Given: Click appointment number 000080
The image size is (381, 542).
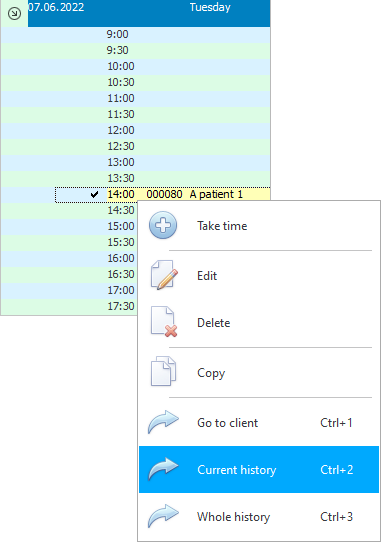Looking at the screenshot, I should point(164,194).
